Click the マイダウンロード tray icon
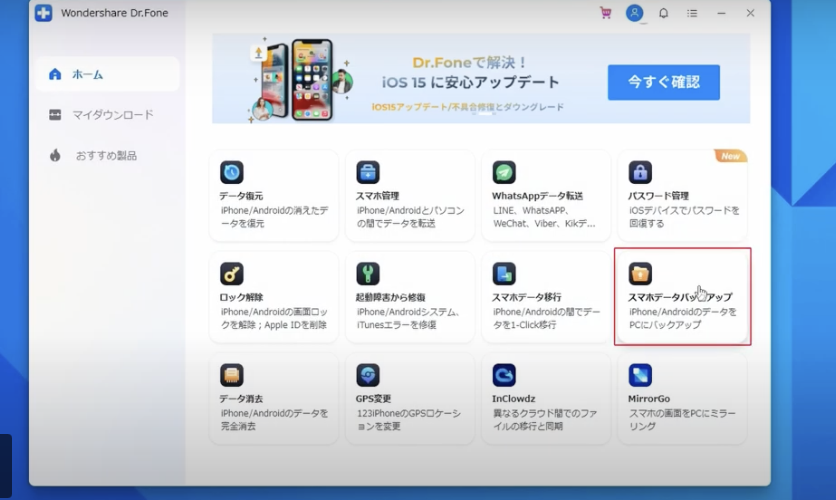This screenshot has height=500, width=836. pyautogui.click(x=55, y=115)
